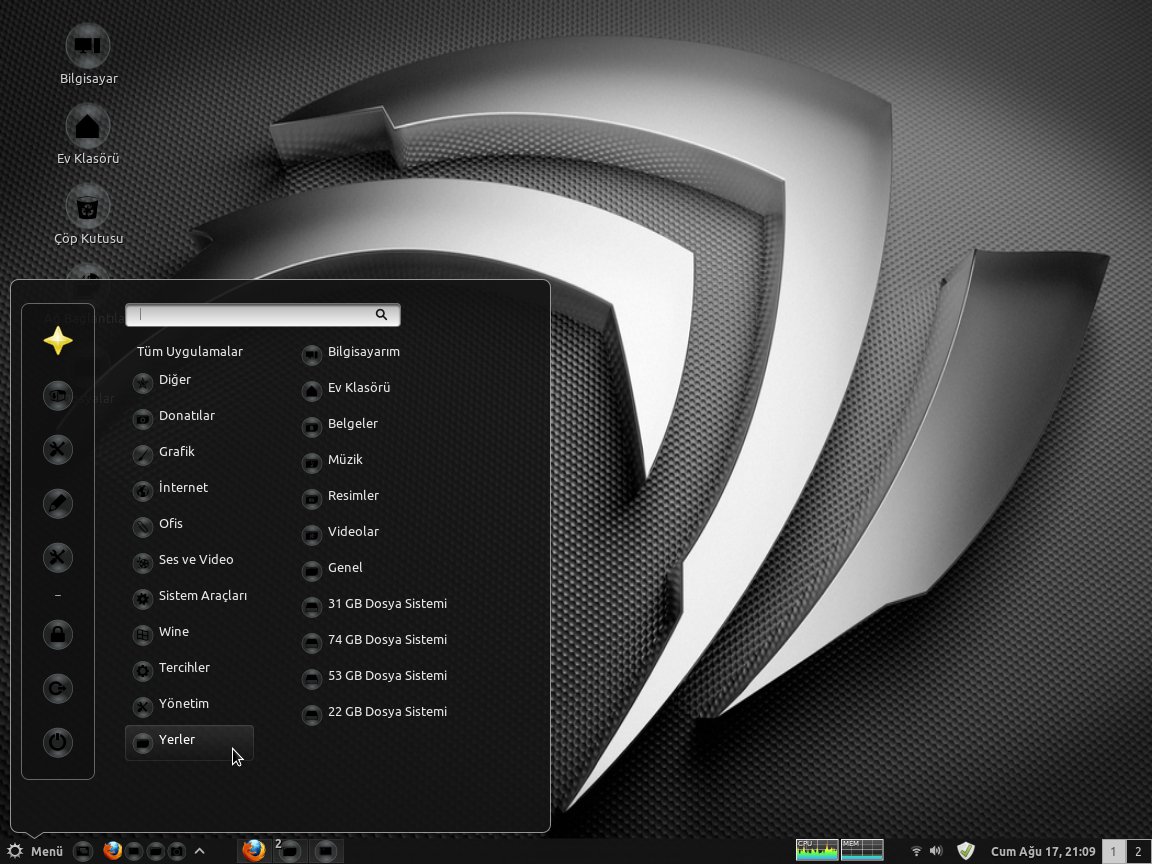Click the pencil text editor icon in sidebar
This screenshot has height=864, width=1152.
[x=58, y=504]
